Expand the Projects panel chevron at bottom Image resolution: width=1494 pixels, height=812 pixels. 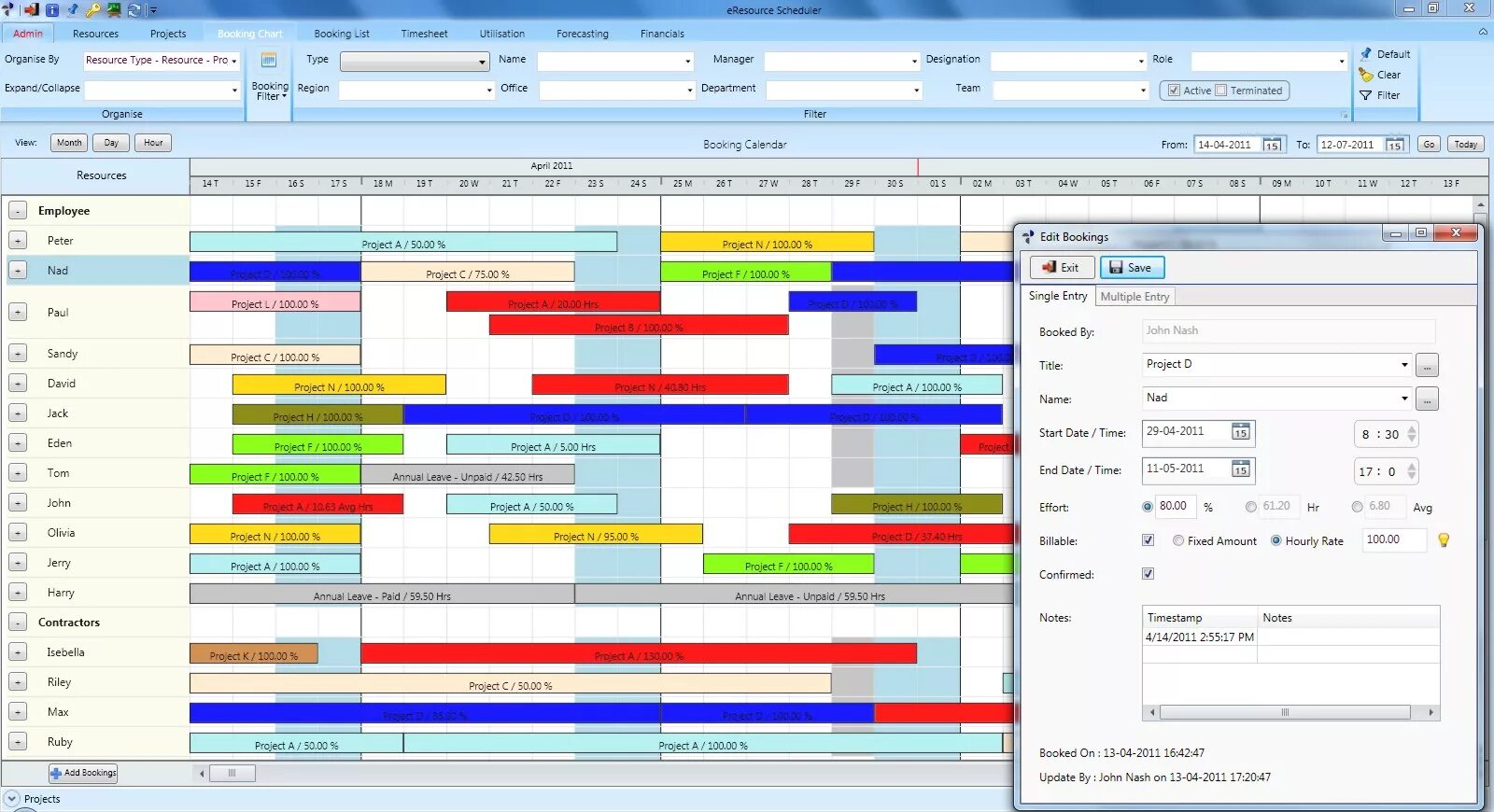pos(11,799)
